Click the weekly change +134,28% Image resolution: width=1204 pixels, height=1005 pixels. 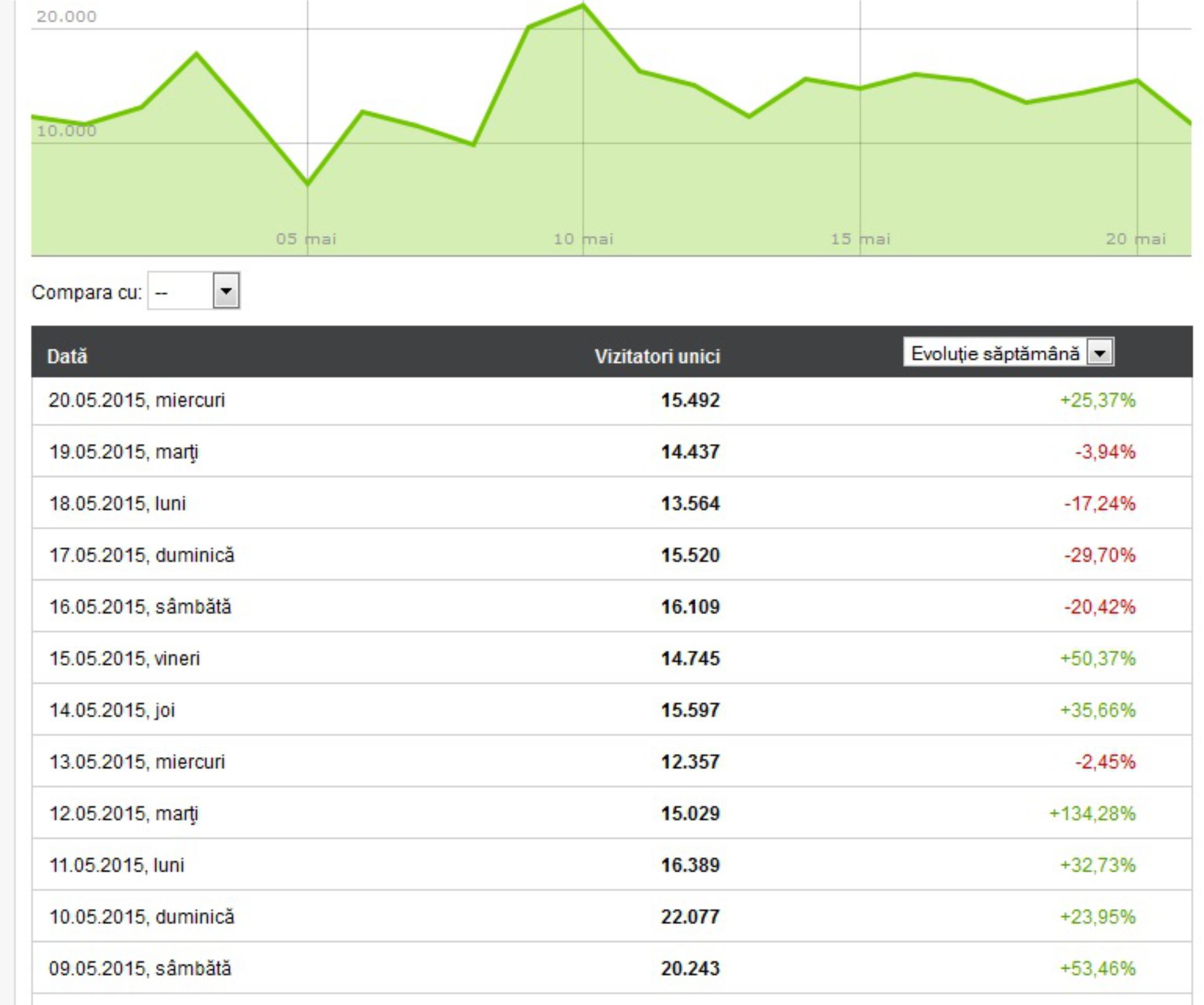point(1092,814)
